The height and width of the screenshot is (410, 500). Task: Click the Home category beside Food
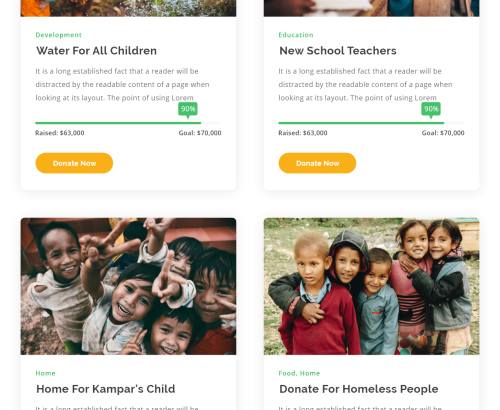pos(310,373)
